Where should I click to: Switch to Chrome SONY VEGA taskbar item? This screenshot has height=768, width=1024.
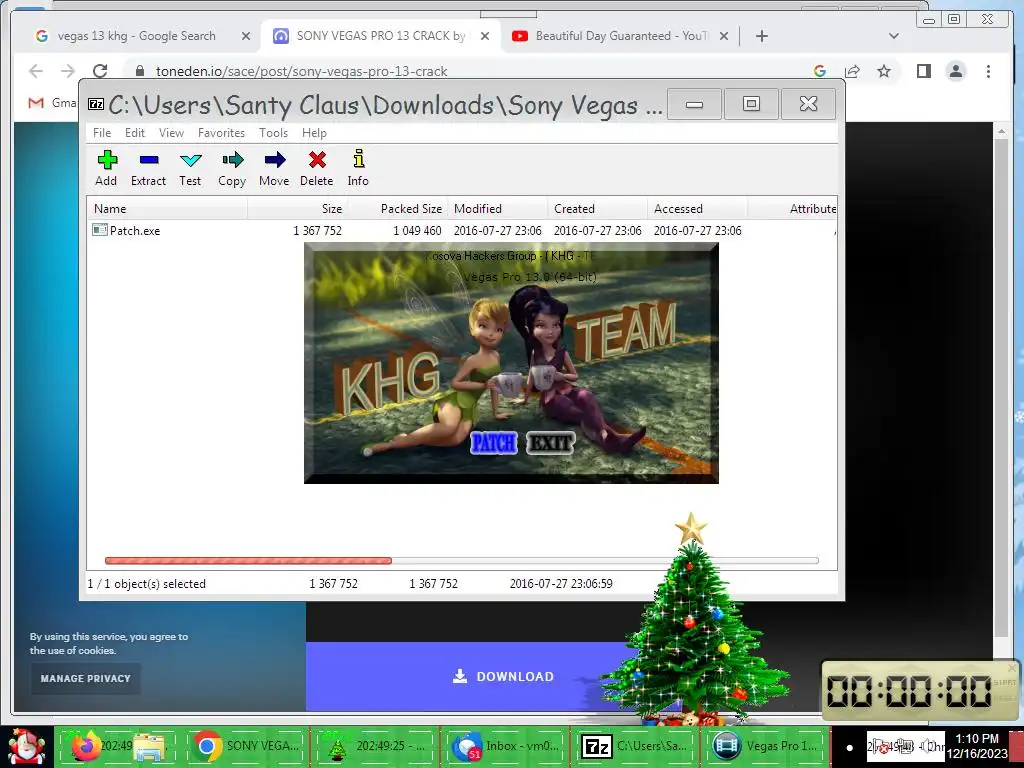coord(246,746)
